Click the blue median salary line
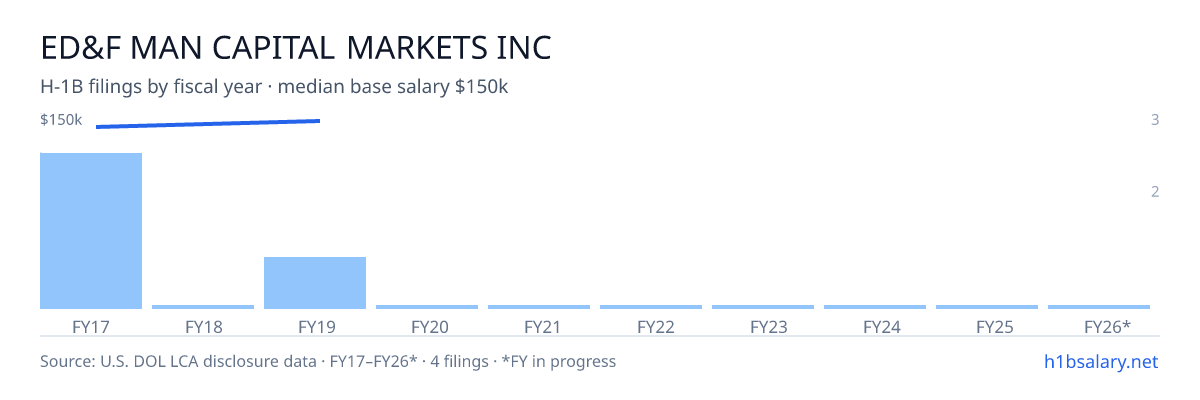 [x=208, y=124]
